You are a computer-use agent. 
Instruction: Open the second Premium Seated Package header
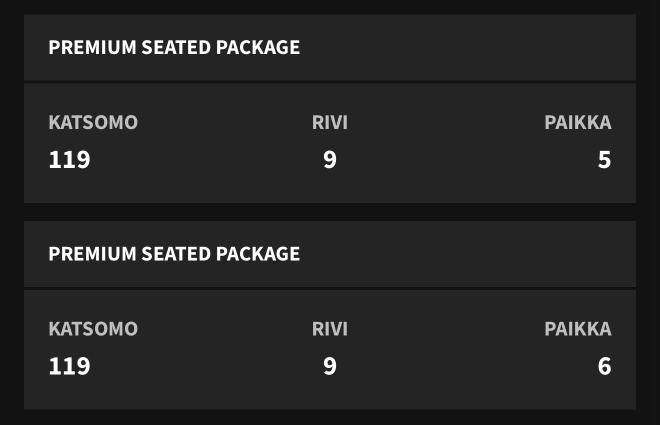[330, 254]
